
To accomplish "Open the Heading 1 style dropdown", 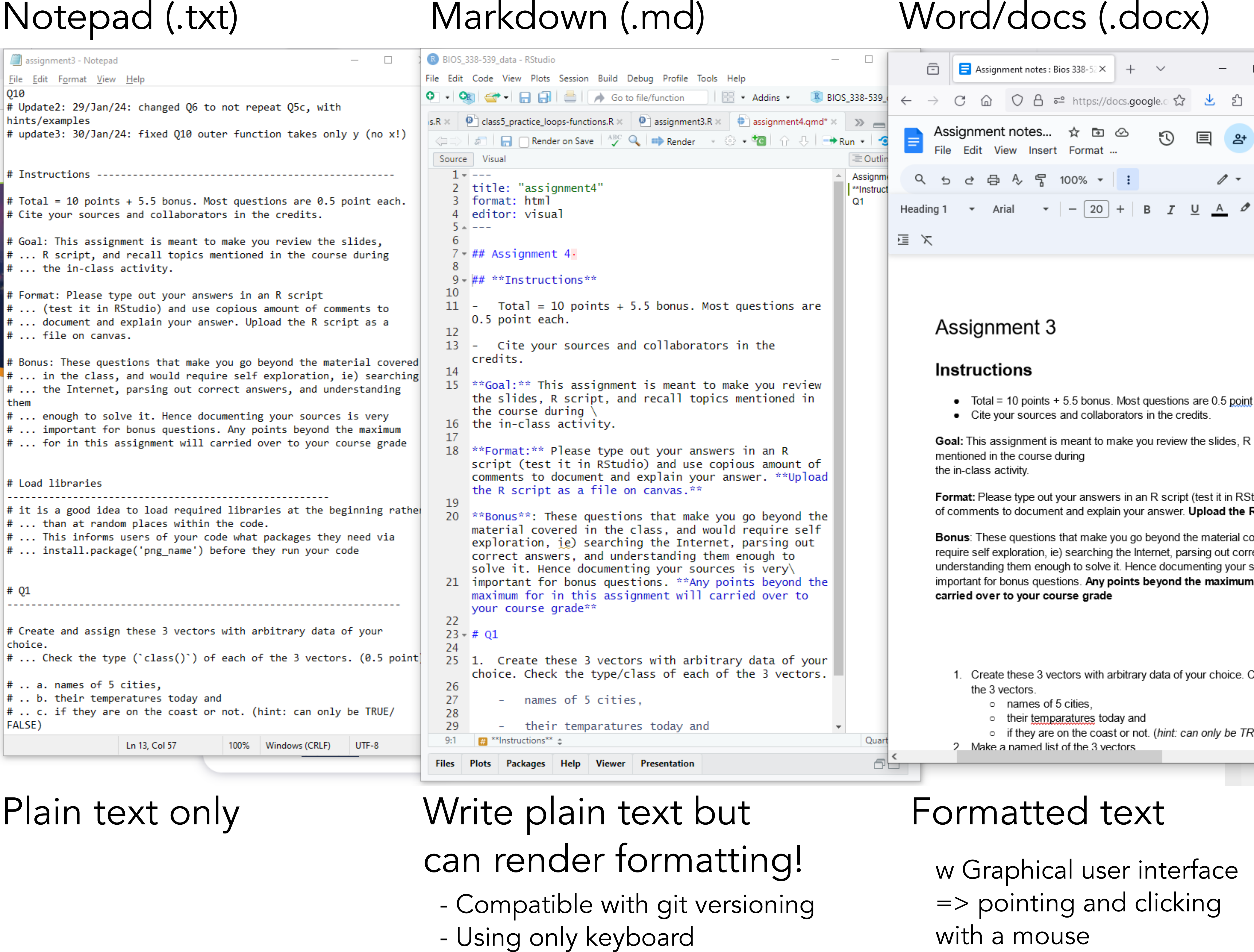I will pyautogui.click(x=936, y=209).
